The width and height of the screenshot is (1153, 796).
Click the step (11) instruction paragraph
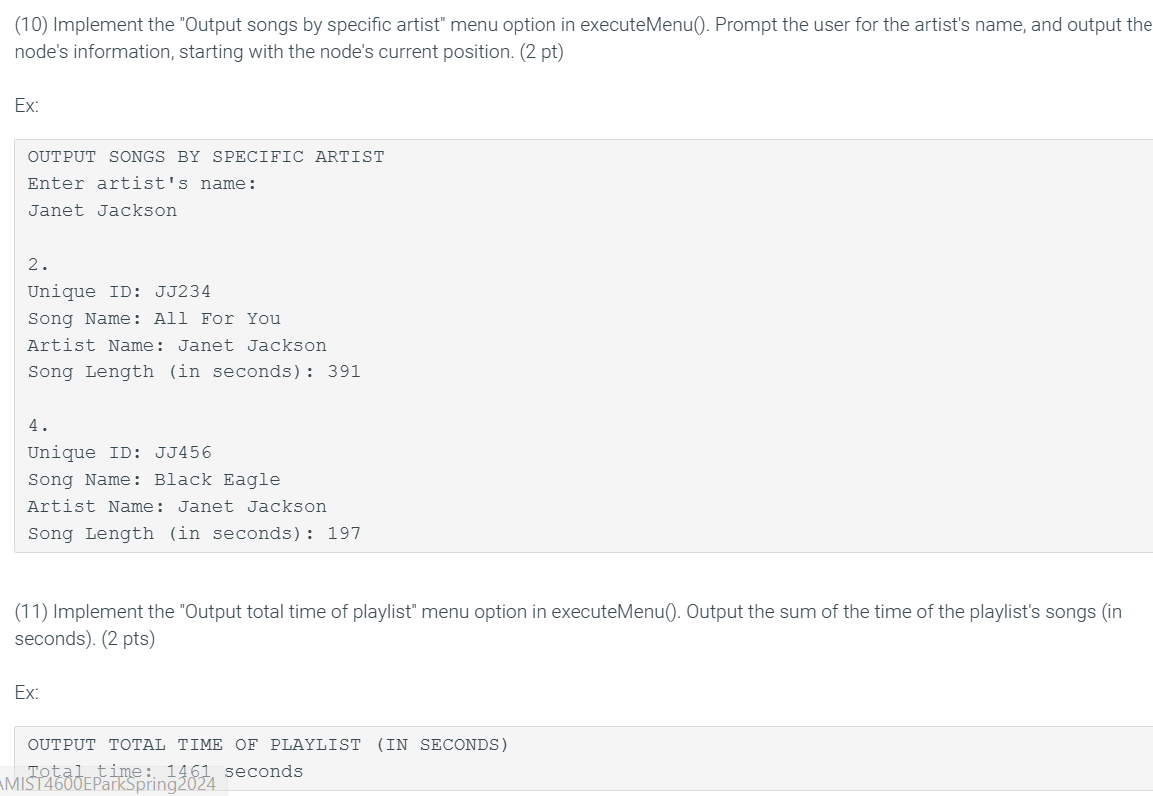pyautogui.click(x=568, y=625)
